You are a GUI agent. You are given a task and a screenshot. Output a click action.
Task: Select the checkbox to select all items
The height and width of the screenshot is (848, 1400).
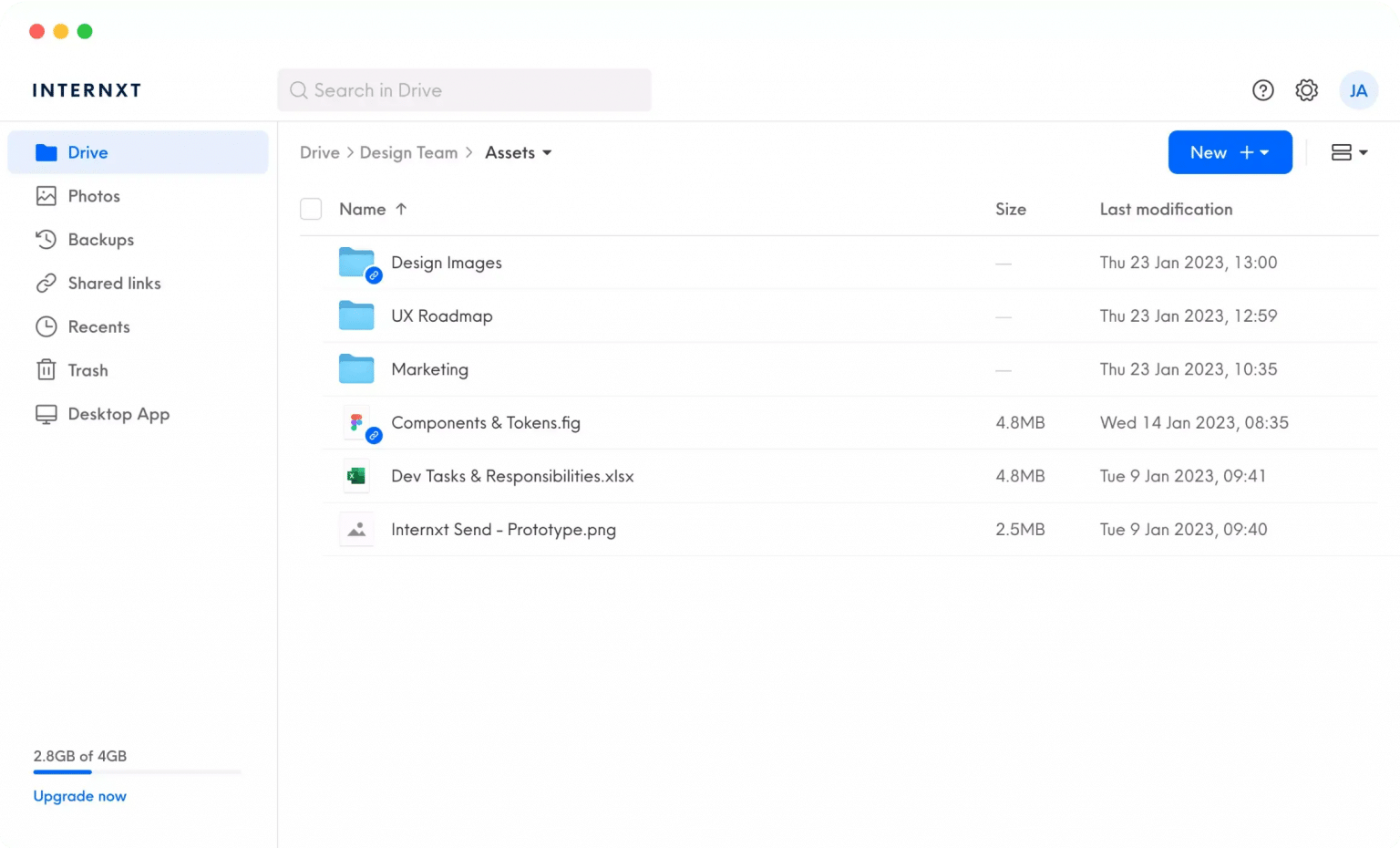click(311, 209)
